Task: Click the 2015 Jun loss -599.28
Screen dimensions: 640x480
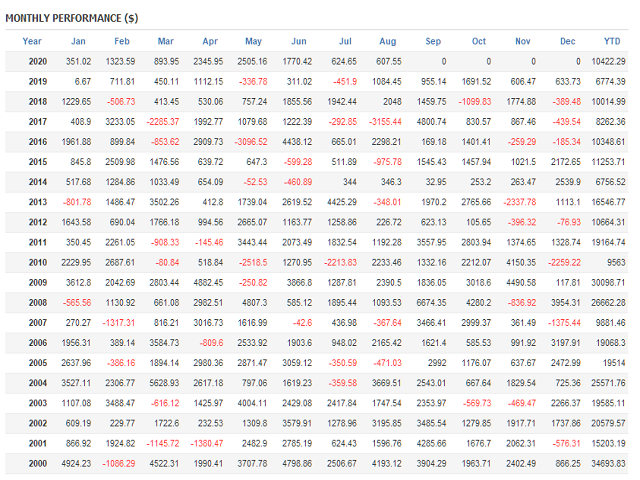Action: coord(298,162)
